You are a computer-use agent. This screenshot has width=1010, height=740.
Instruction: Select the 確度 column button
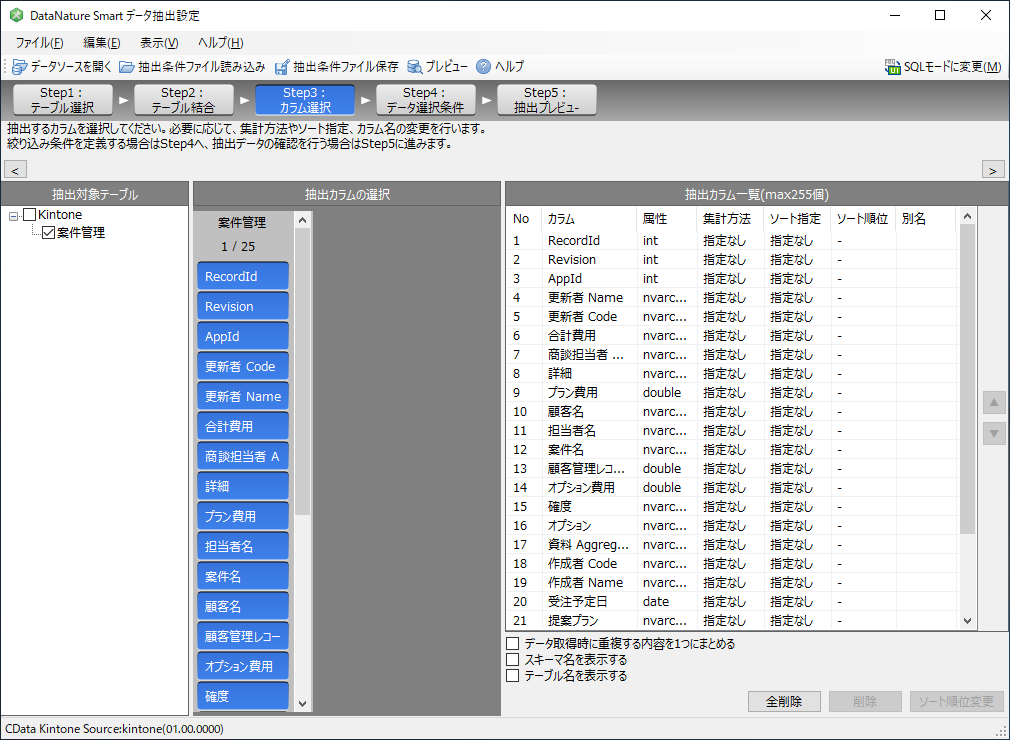243,696
